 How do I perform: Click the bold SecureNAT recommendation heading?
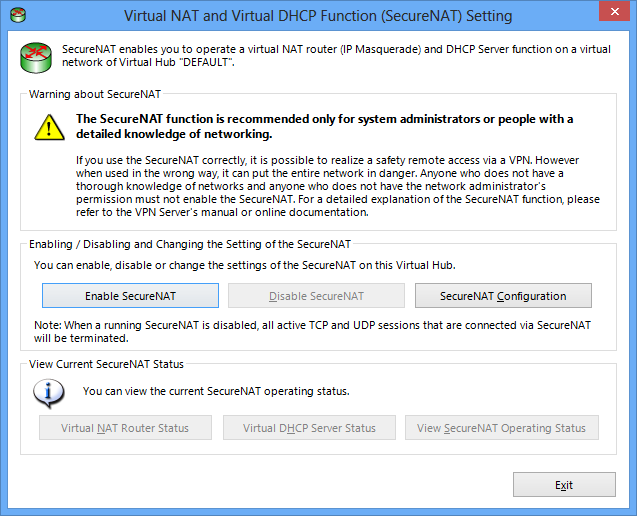point(324,126)
